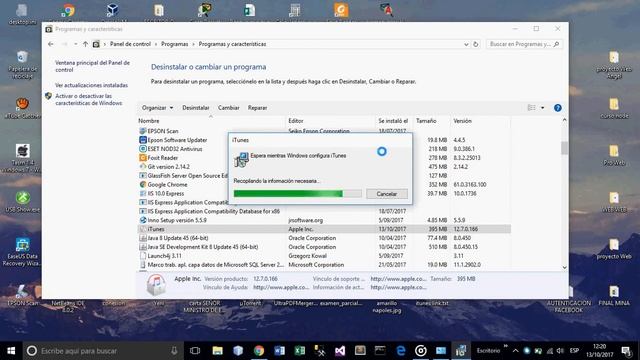
Task: Click Programas breadcrumb in address bar
Action: click(x=174, y=44)
